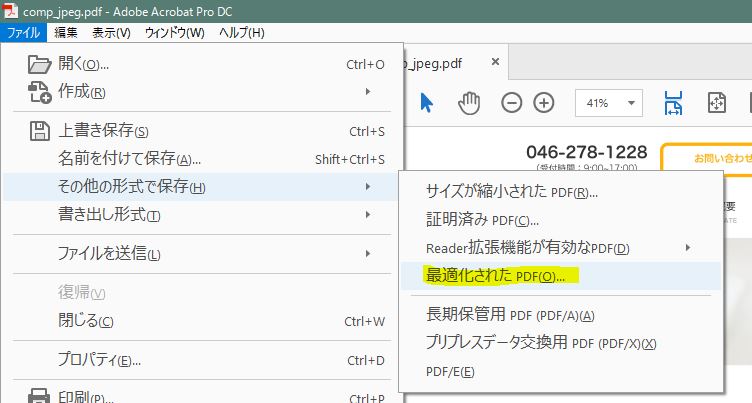The image size is (752, 403).
Task: Open the zoom percentage dropdown arrow
Action: [632, 103]
